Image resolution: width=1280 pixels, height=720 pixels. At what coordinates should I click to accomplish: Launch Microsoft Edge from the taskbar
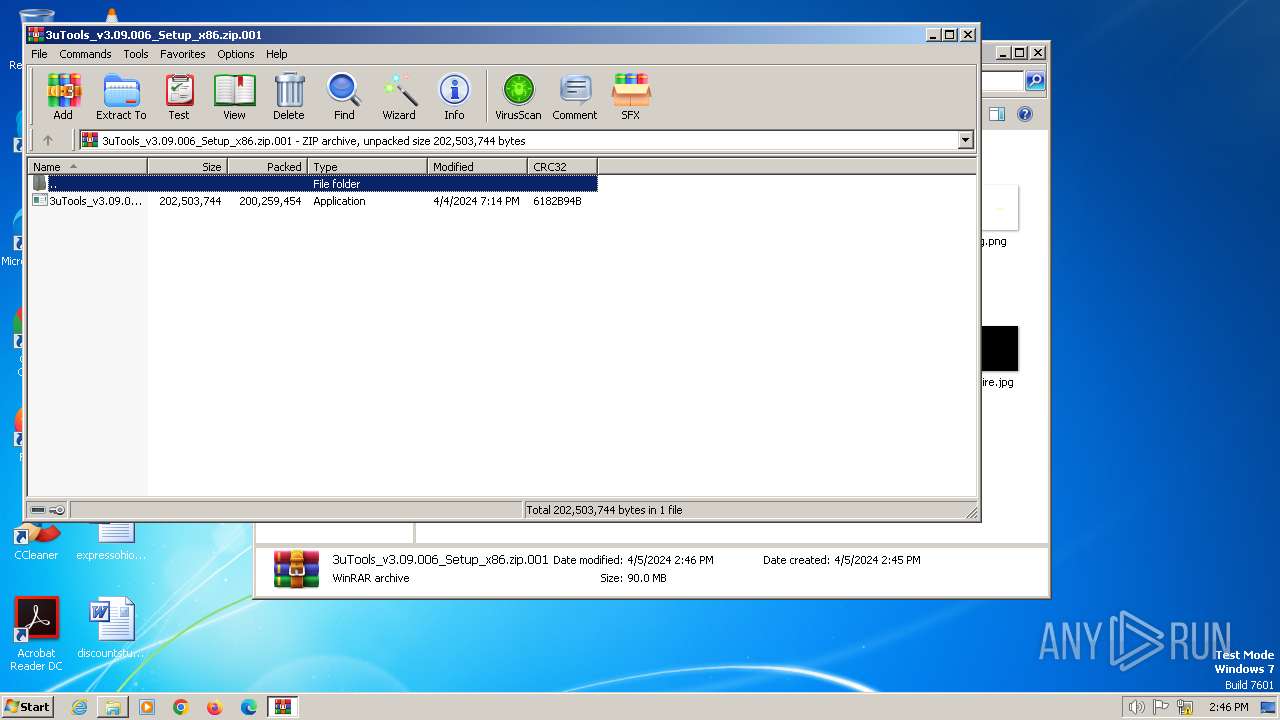coord(249,707)
